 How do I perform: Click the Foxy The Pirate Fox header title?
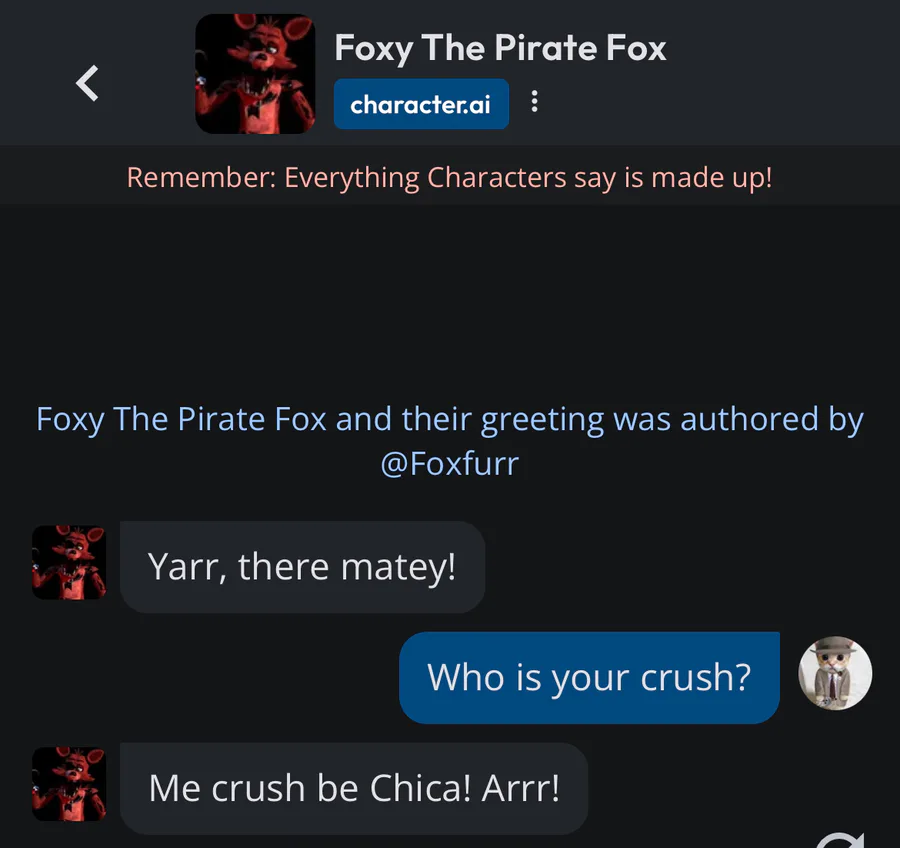point(500,47)
